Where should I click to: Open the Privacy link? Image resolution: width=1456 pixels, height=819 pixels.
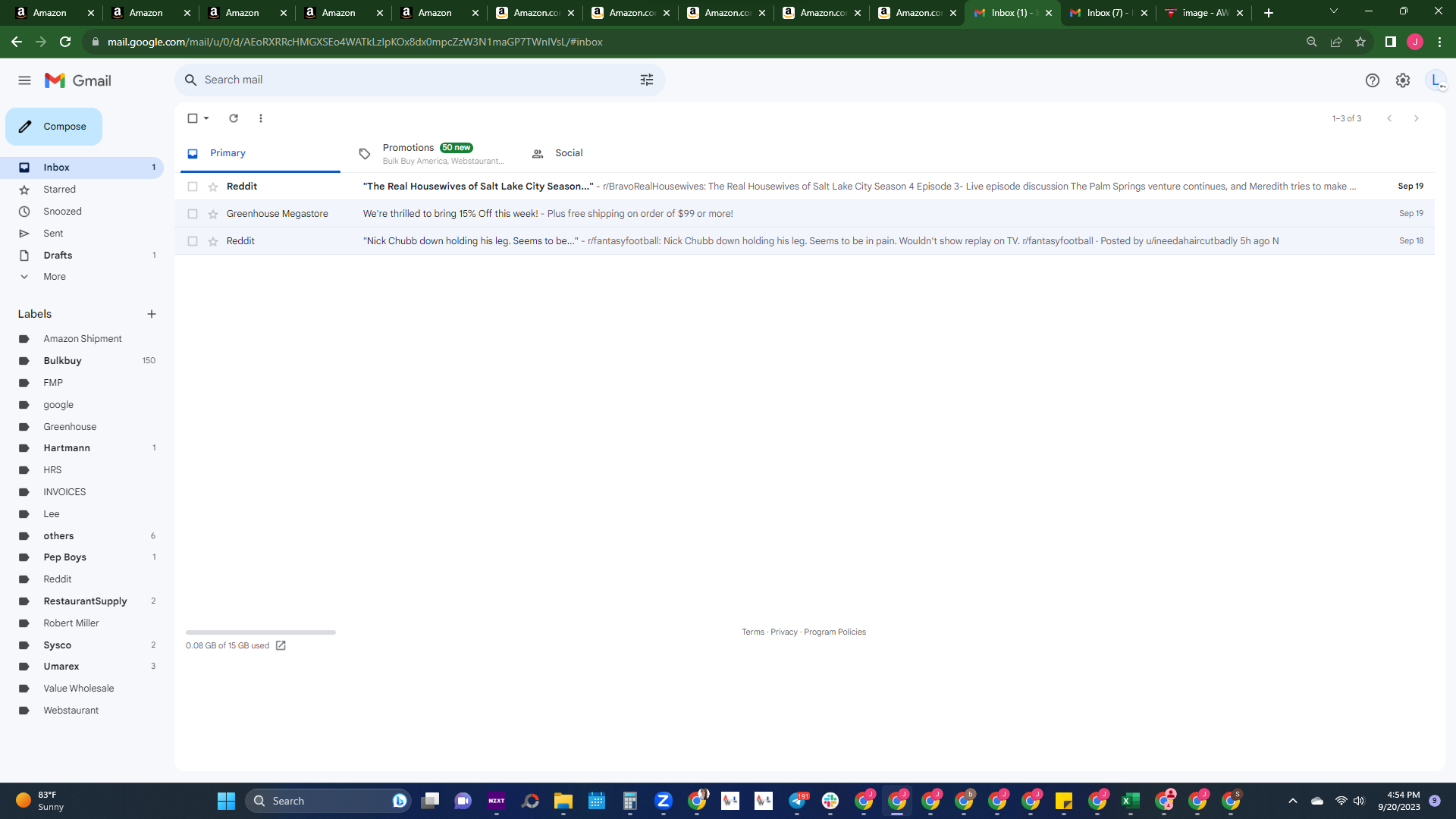coord(784,632)
